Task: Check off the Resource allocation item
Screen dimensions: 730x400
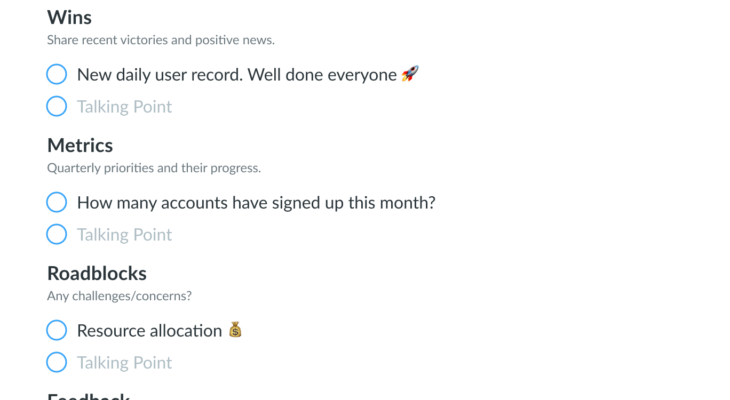Action: (57, 330)
